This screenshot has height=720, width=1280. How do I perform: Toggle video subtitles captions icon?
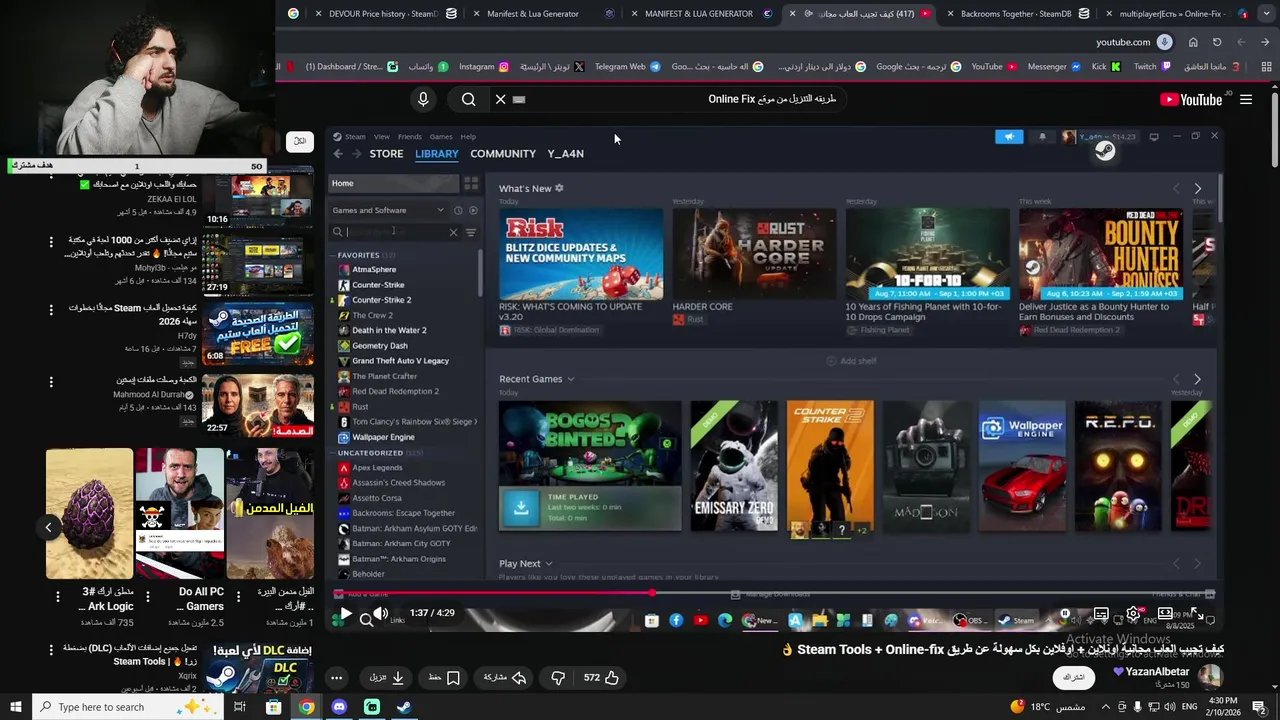tap(1101, 614)
